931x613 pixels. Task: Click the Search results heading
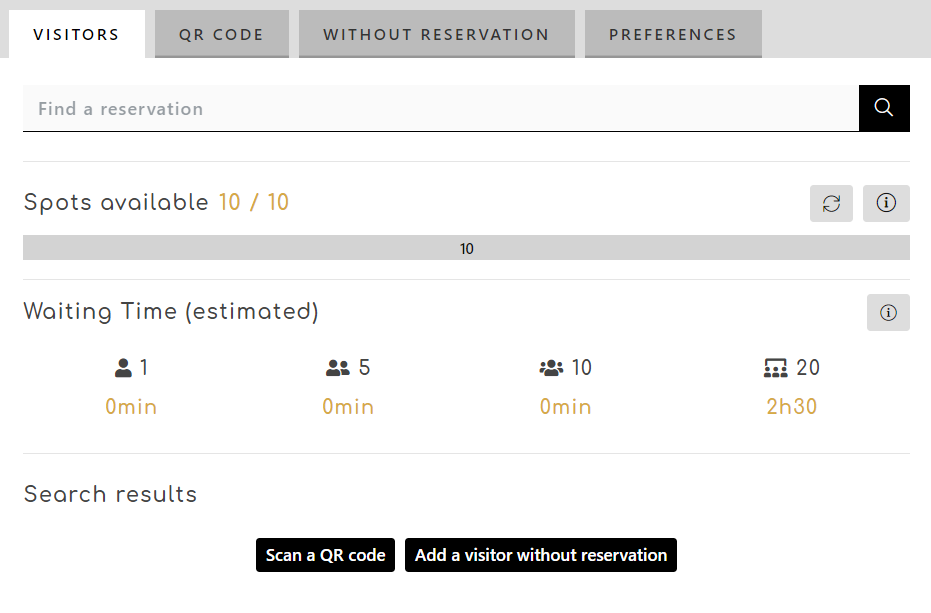110,494
